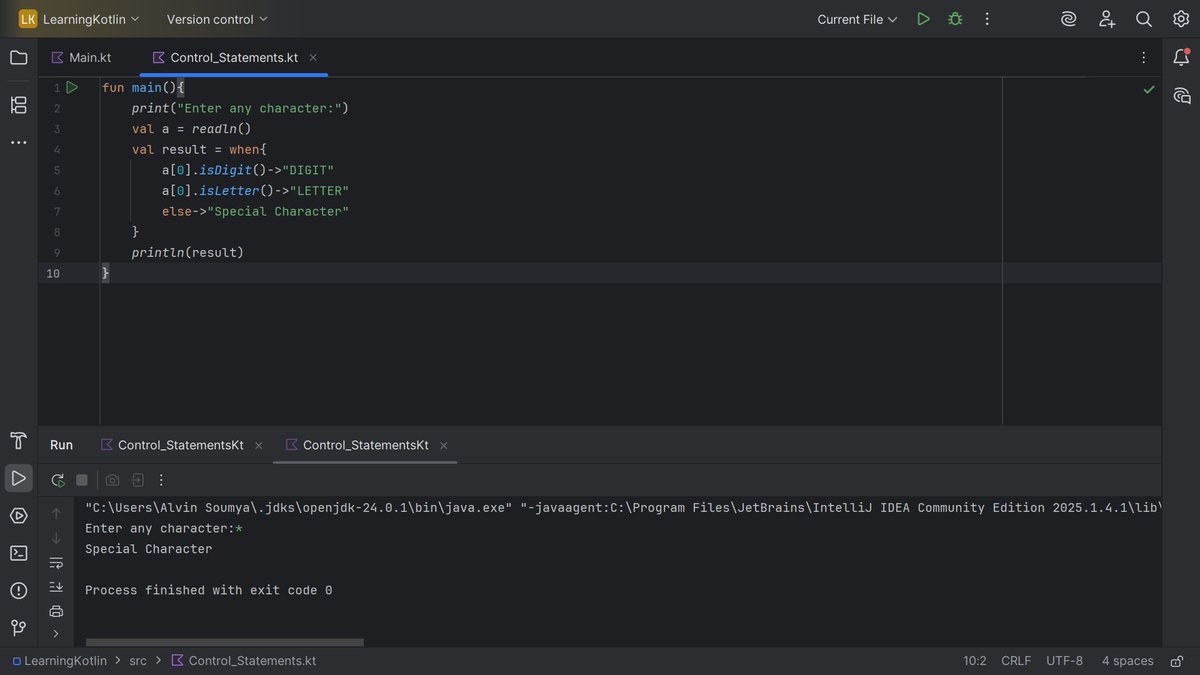Viewport: 1200px width, 675px height.
Task: Run main using the line 1 gutter icon
Action: (x=72, y=88)
